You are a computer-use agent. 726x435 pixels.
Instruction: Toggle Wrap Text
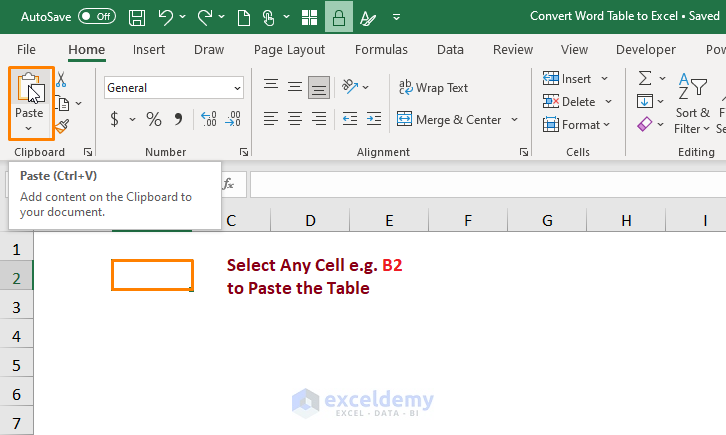[x=433, y=87]
